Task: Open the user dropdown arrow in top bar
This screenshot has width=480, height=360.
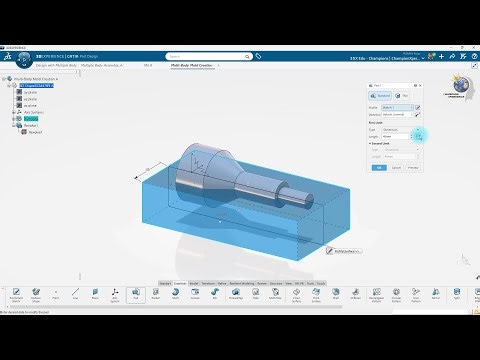Action: (x=423, y=58)
